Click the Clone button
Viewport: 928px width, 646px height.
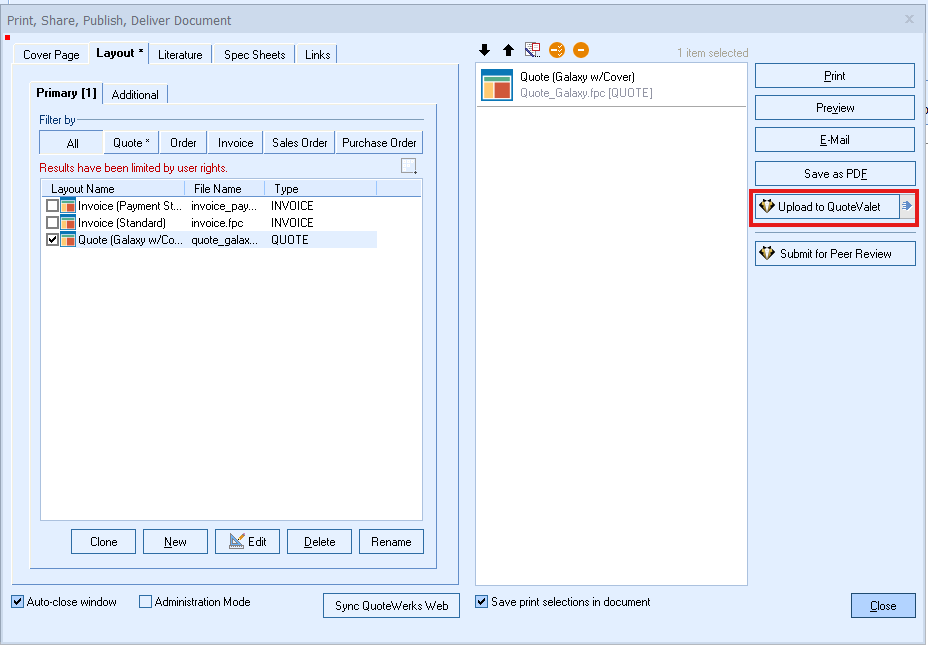click(x=104, y=542)
